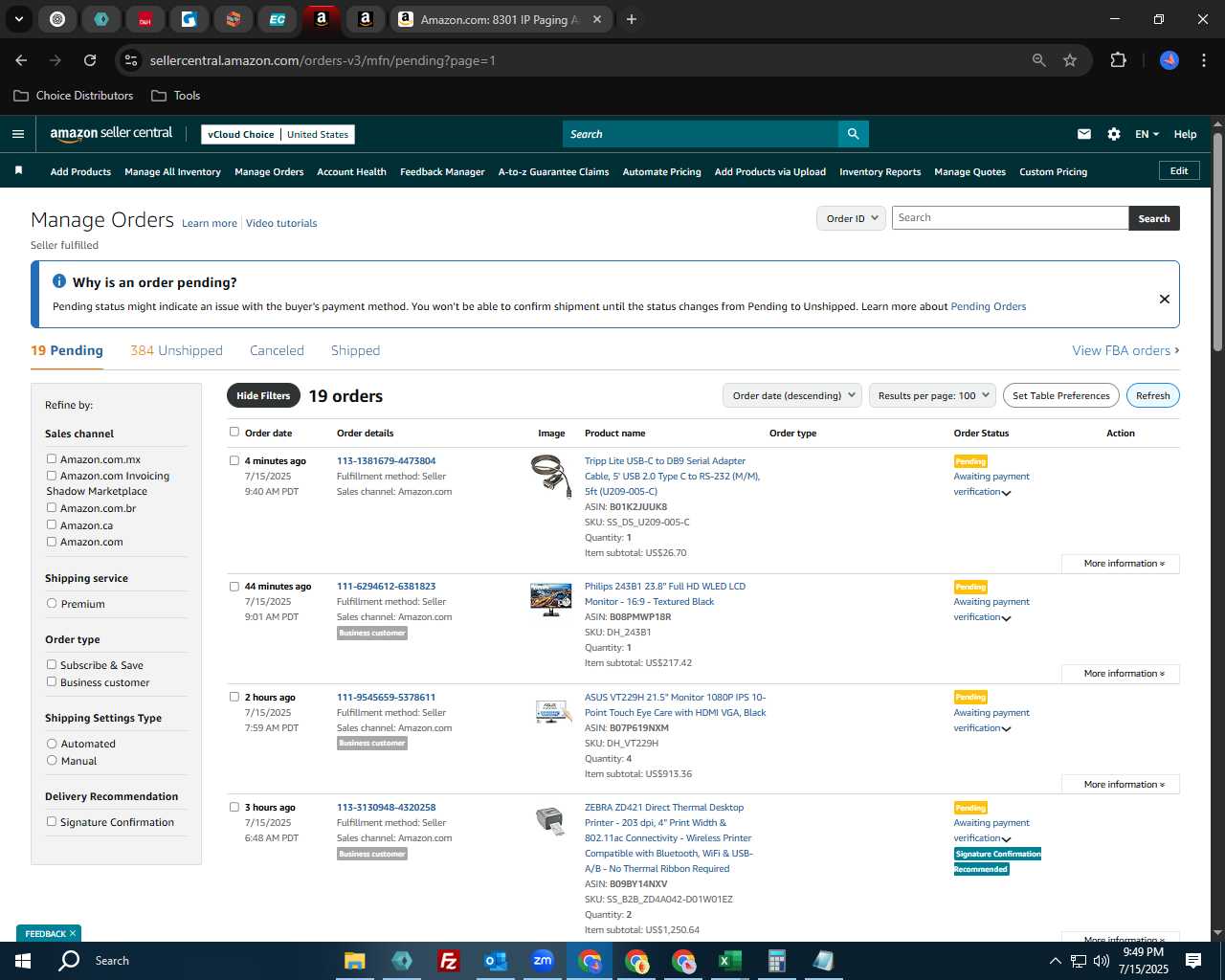This screenshot has height=980, width=1225.
Task: Open Excel from taskbar
Action: [729, 961]
